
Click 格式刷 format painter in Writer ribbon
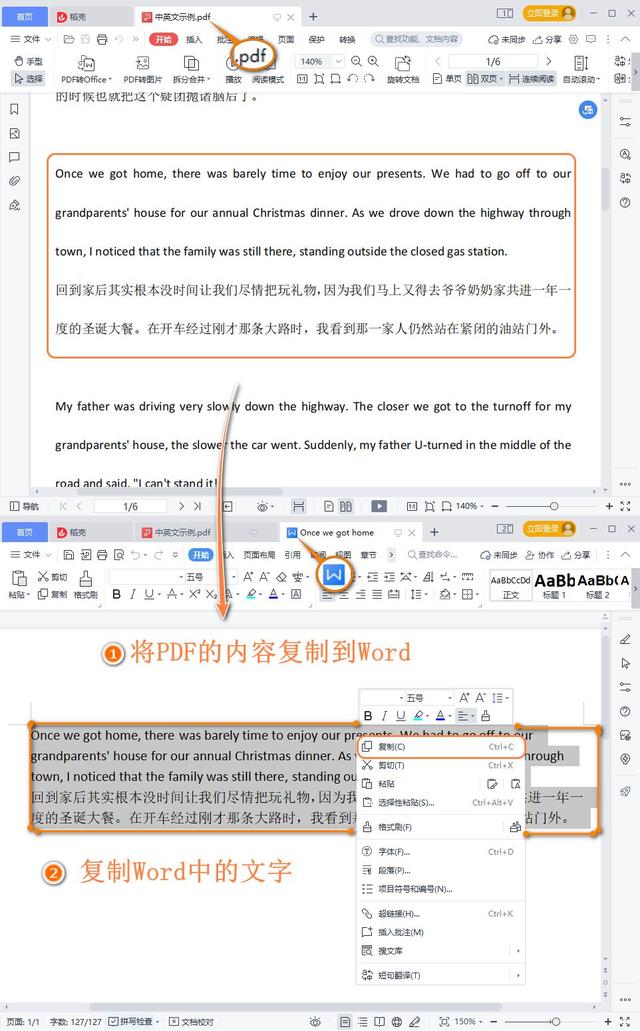(86, 585)
